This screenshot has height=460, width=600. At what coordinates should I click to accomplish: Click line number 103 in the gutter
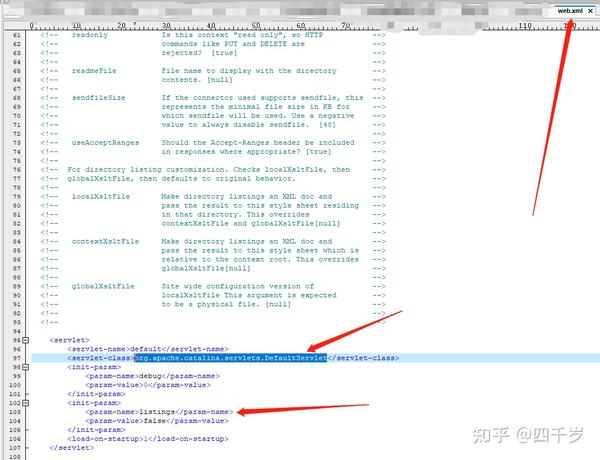(x=15, y=412)
